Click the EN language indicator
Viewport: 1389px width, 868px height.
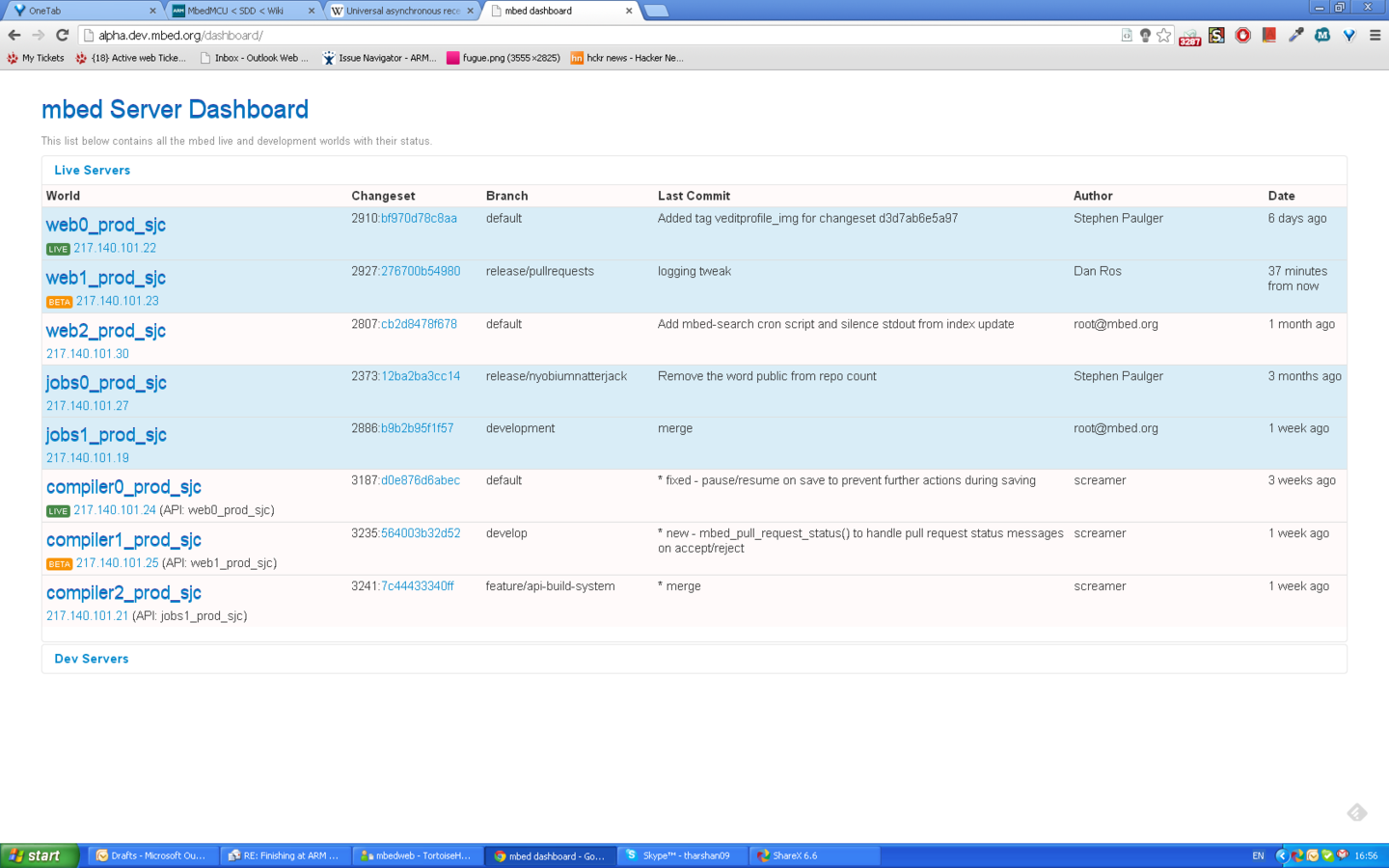coord(1258,855)
